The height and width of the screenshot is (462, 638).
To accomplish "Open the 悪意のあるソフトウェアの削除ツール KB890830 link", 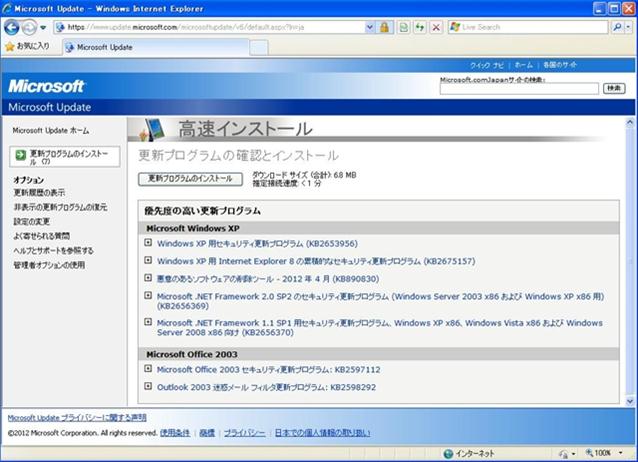I will tap(268, 279).
